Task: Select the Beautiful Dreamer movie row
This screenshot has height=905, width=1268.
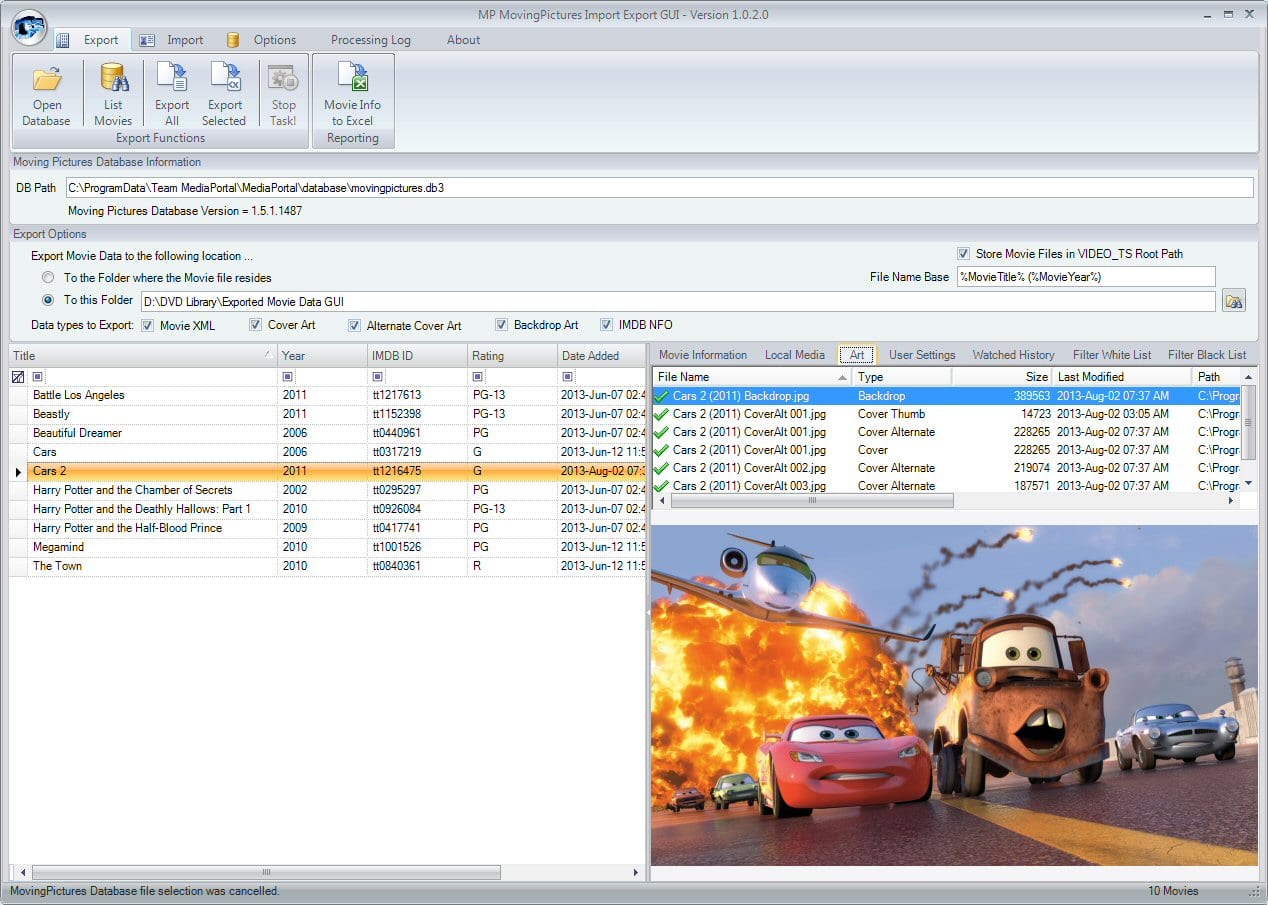Action: 327,433
